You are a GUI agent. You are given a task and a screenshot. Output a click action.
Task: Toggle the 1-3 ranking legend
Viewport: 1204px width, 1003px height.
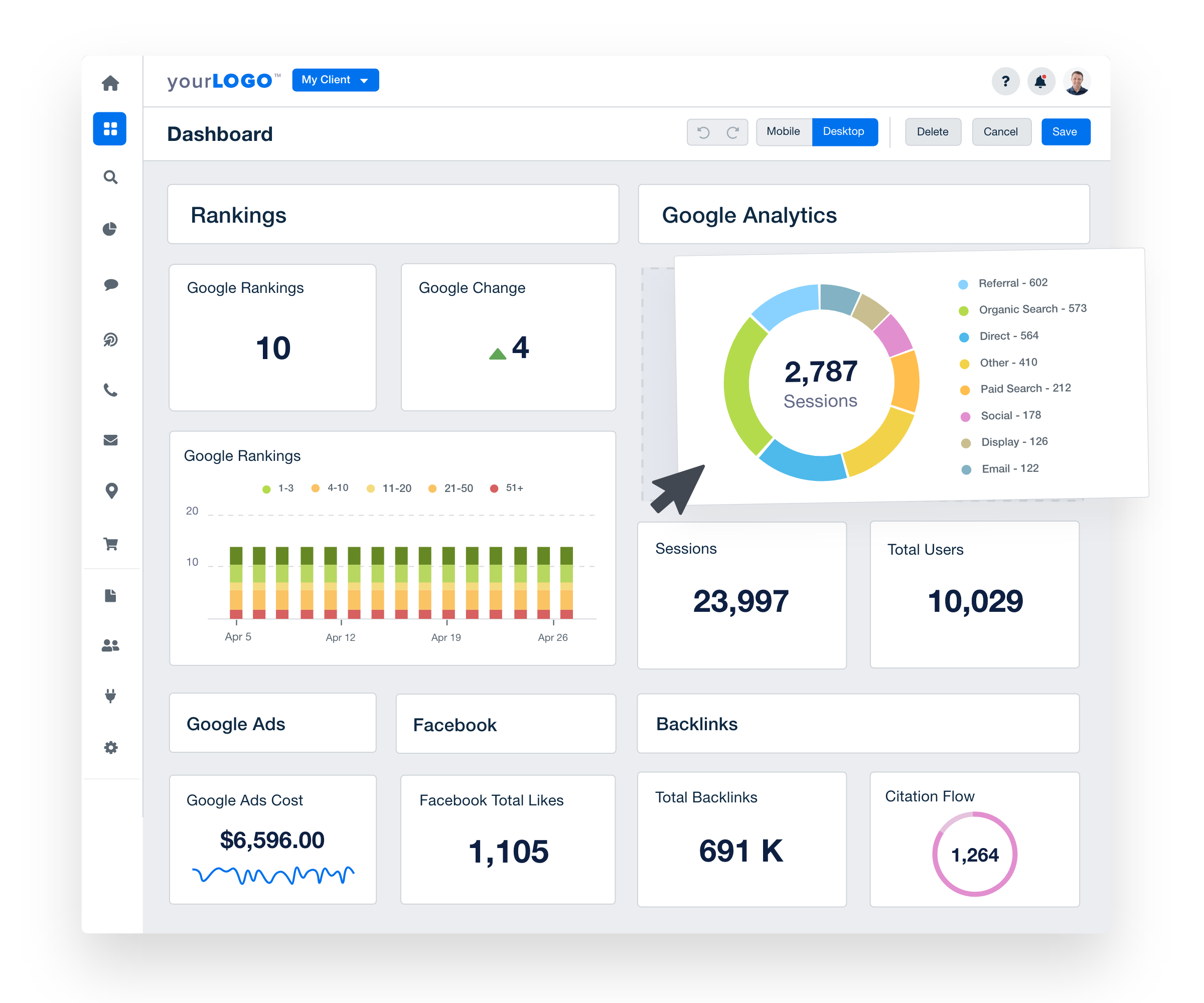pos(276,488)
